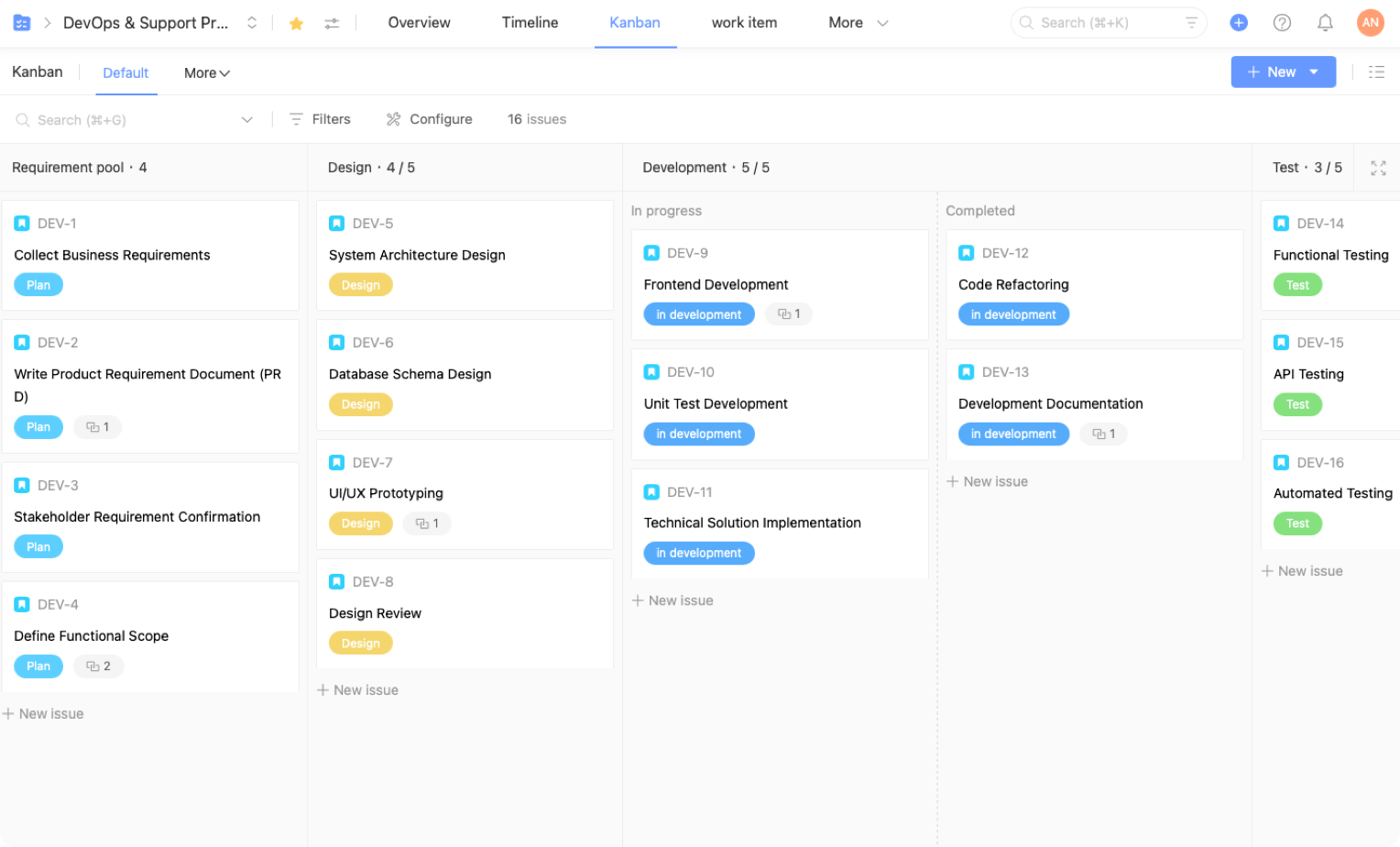Open comments on Frontend Development card
The width and height of the screenshot is (1400, 847).
coord(789,314)
